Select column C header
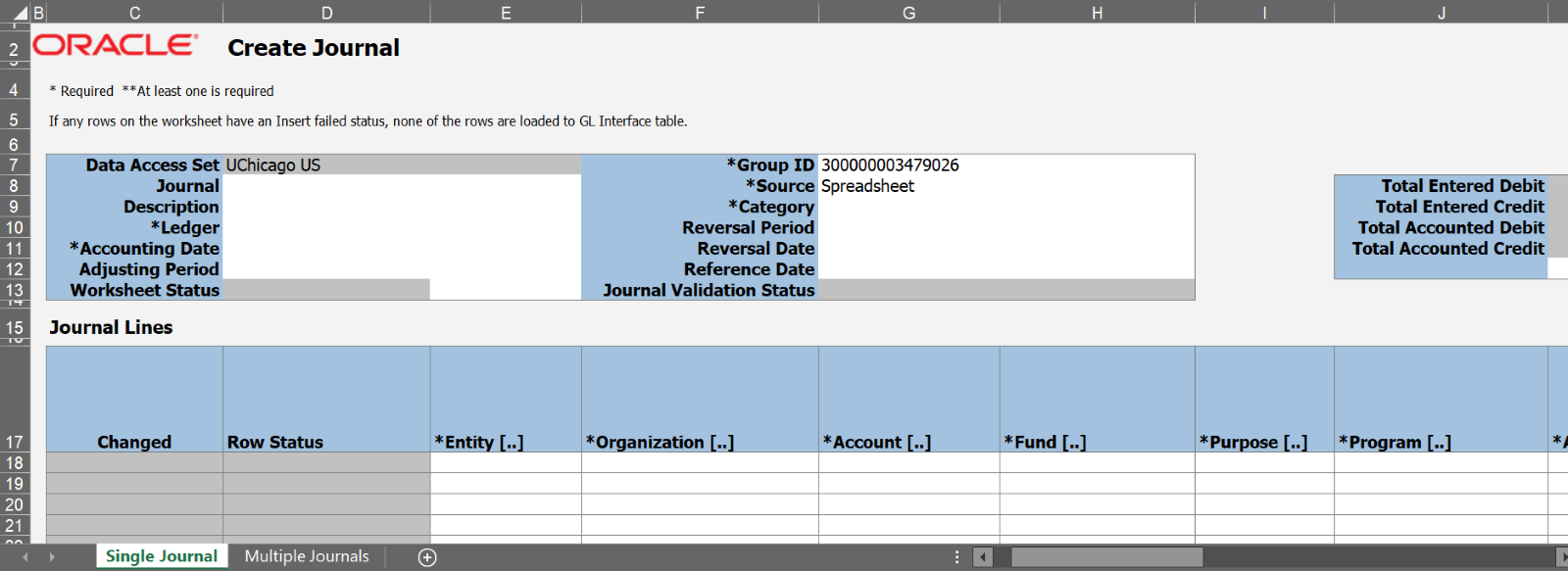1568x571 pixels. click(x=135, y=13)
